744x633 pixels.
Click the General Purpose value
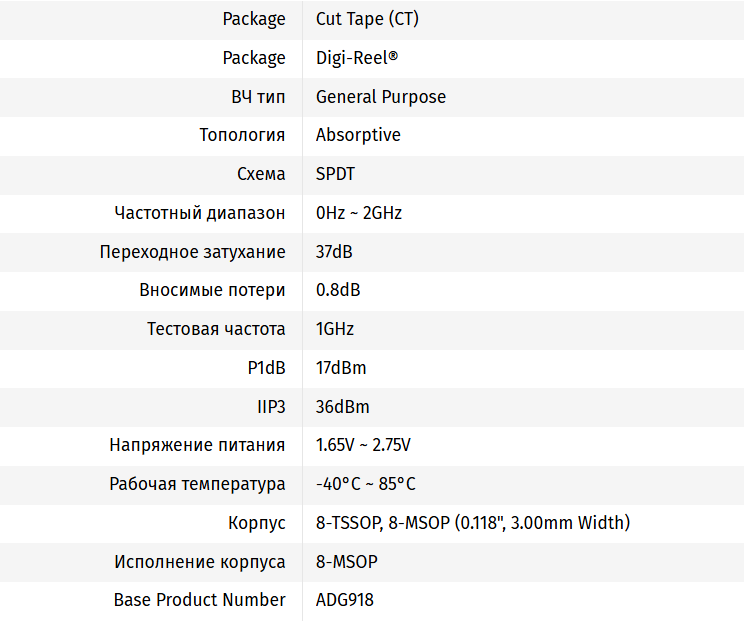coord(380,97)
